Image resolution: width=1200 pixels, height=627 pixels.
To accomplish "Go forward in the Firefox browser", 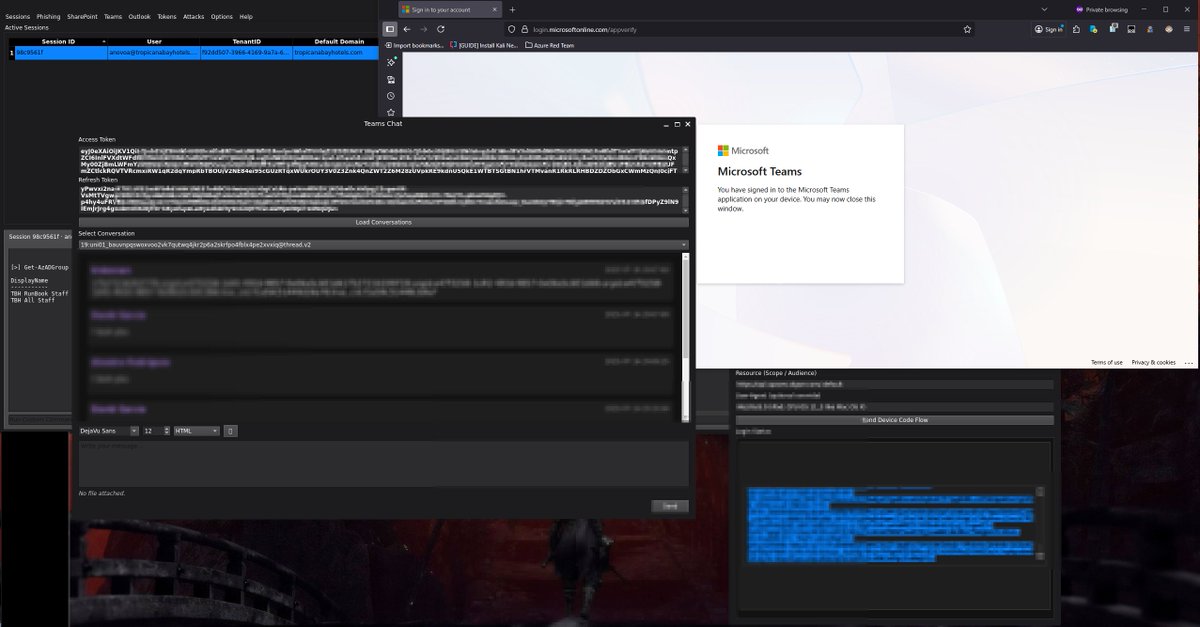I will point(424,29).
